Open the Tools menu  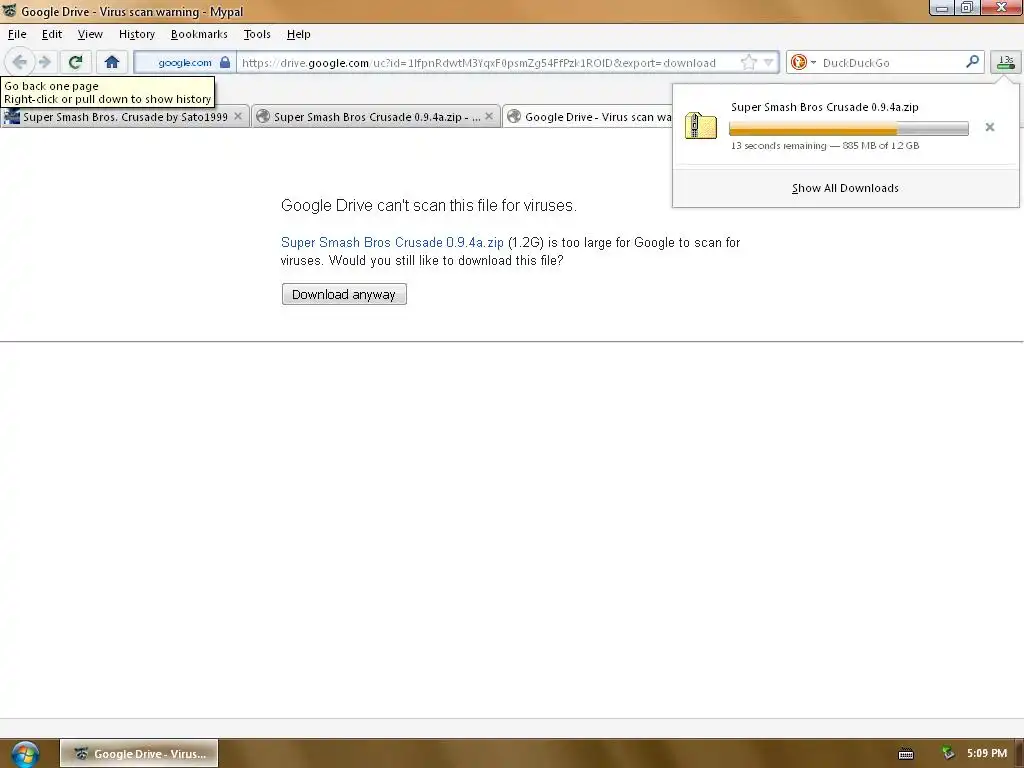(x=257, y=34)
